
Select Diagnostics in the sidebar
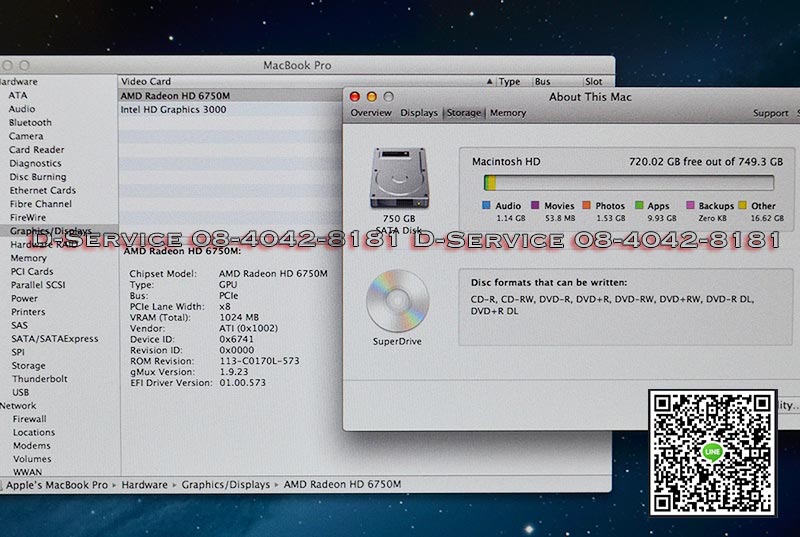(35, 163)
